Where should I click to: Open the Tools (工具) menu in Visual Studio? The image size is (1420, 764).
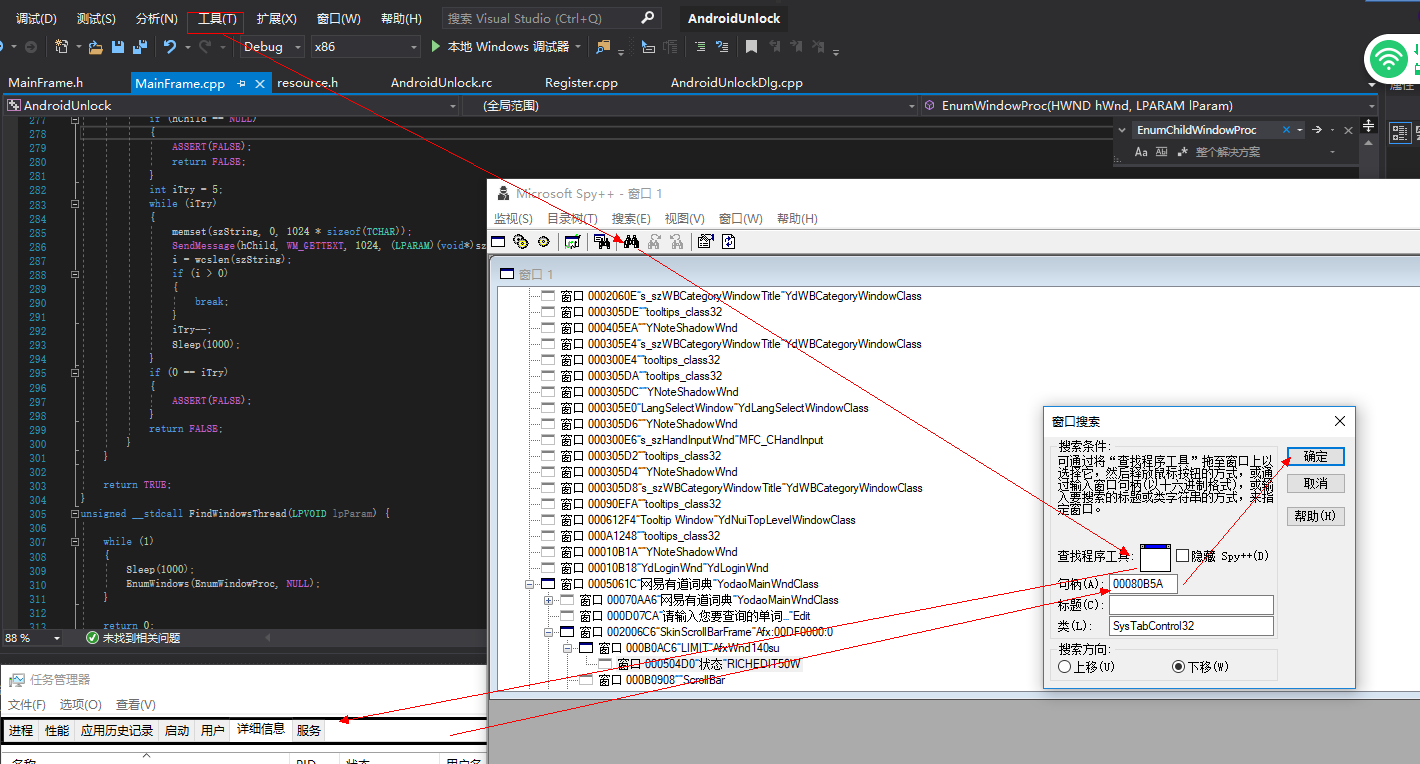click(217, 19)
